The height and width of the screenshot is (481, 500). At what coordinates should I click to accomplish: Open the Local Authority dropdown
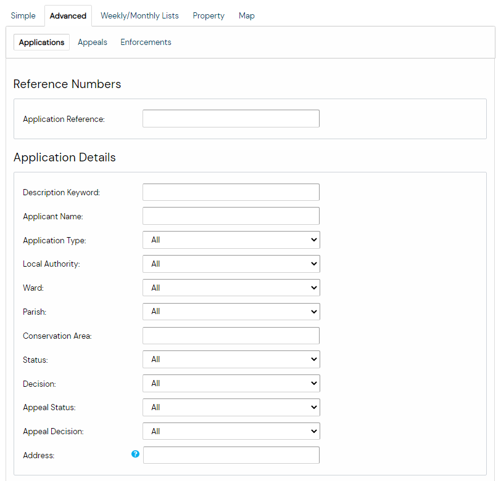(x=231, y=264)
